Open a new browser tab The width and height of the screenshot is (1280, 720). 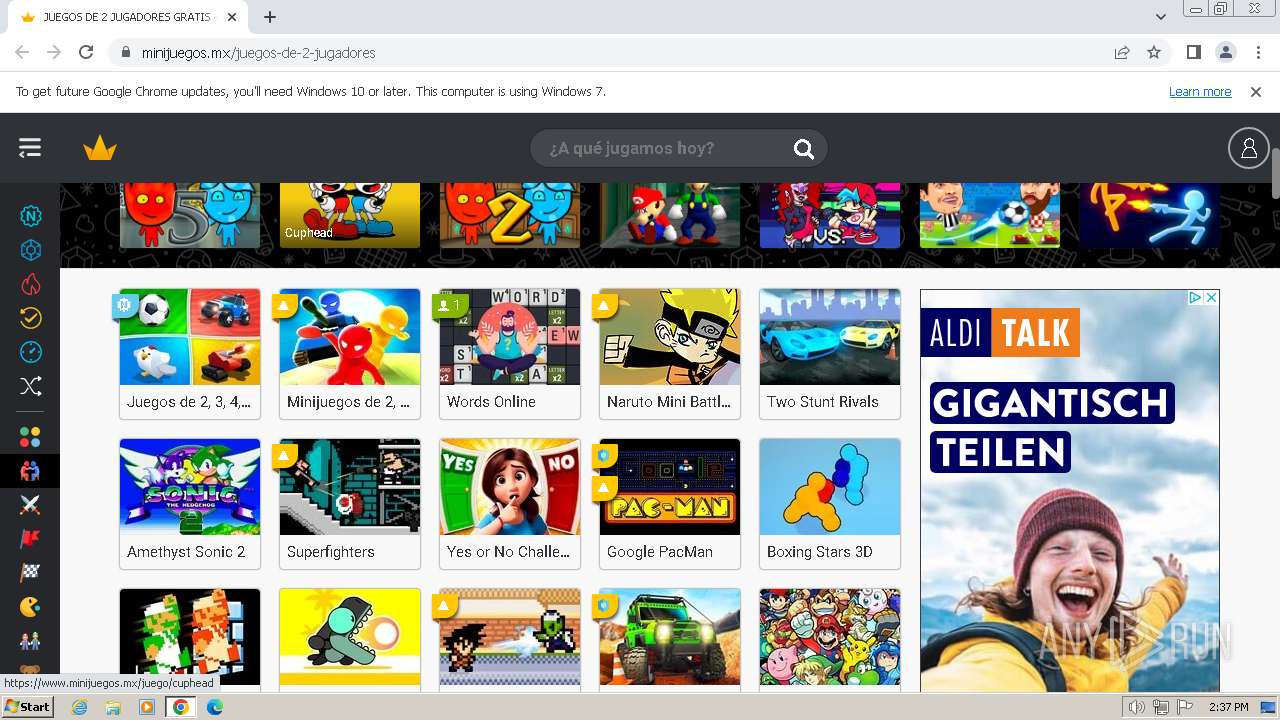coord(270,17)
